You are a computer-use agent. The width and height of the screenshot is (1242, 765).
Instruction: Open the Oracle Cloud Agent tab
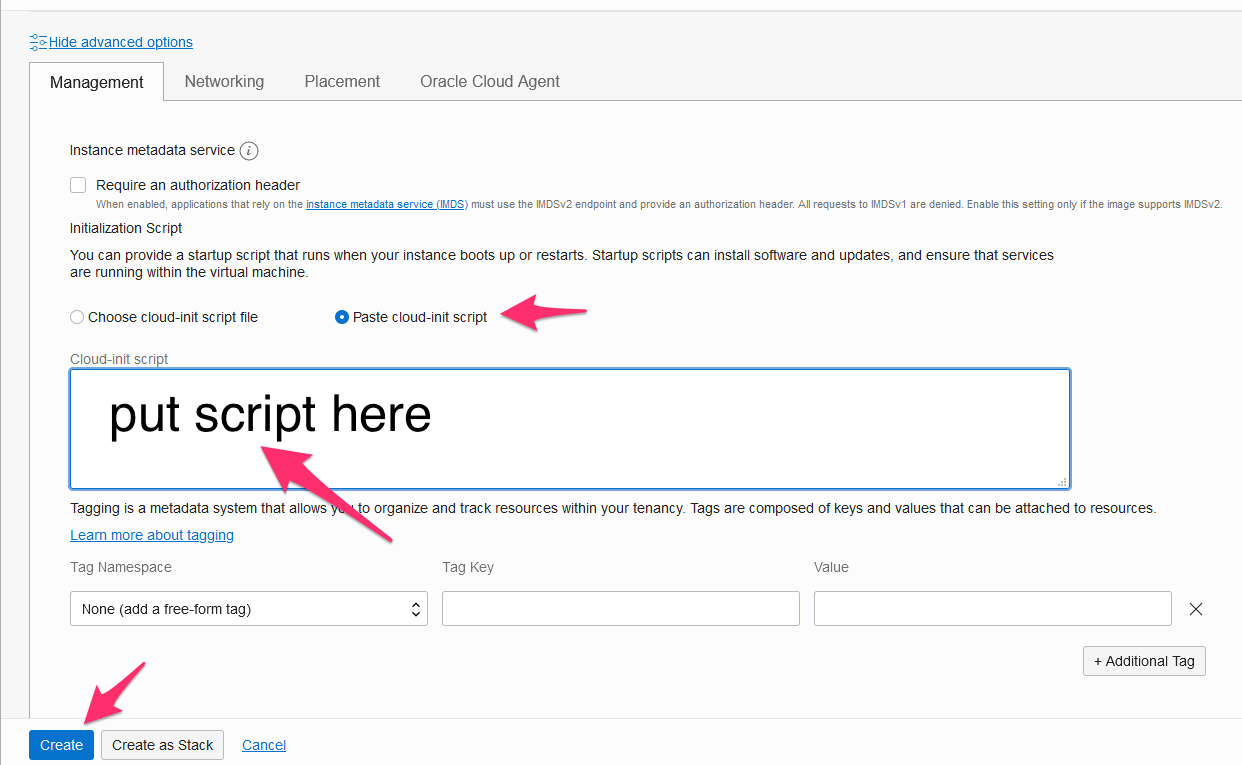[x=490, y=82]
